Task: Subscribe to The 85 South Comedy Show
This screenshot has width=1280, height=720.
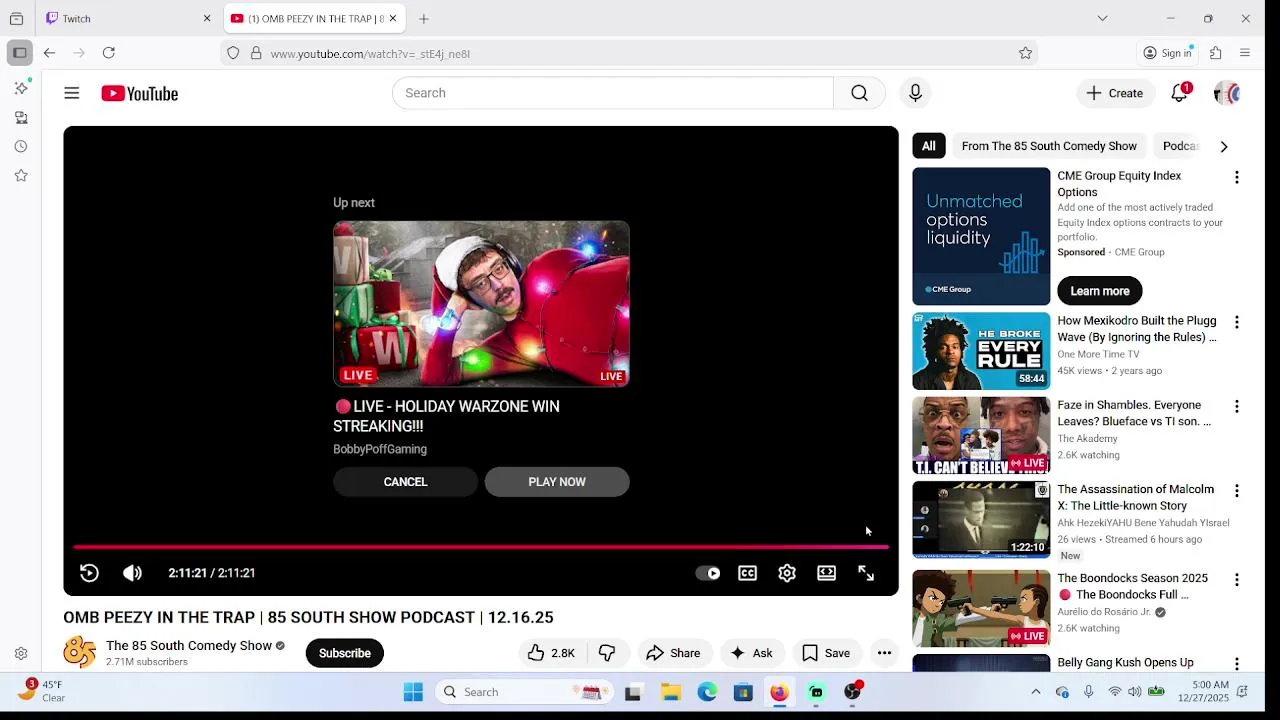Action: (345, 653)
